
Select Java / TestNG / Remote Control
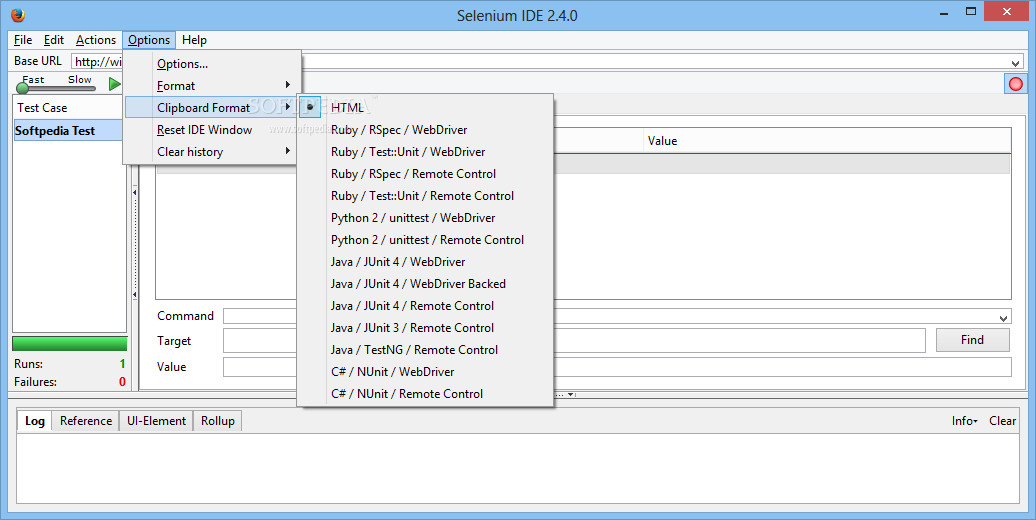tap(425, 350)
